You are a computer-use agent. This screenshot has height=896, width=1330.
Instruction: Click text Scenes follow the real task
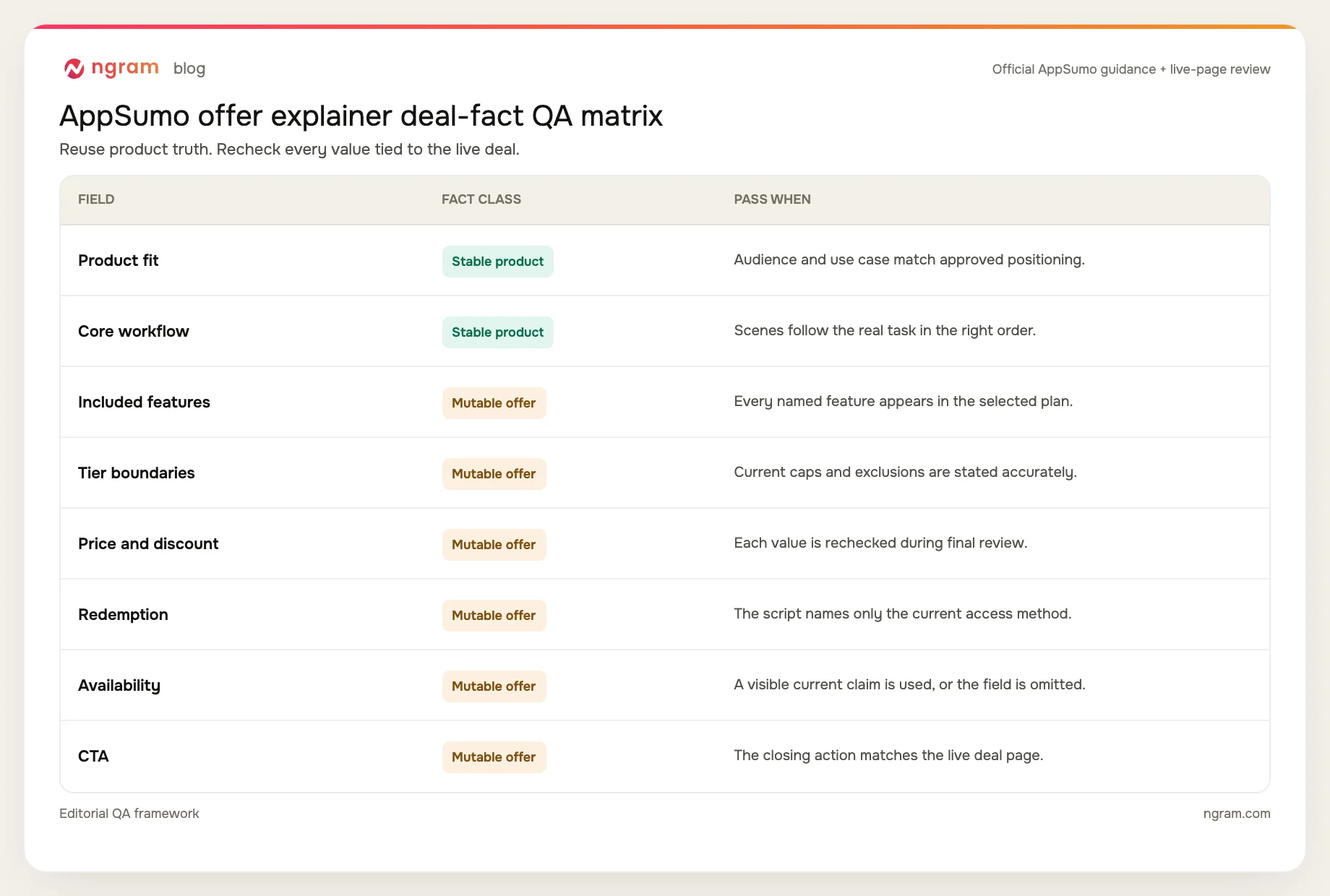click(885, 331)
